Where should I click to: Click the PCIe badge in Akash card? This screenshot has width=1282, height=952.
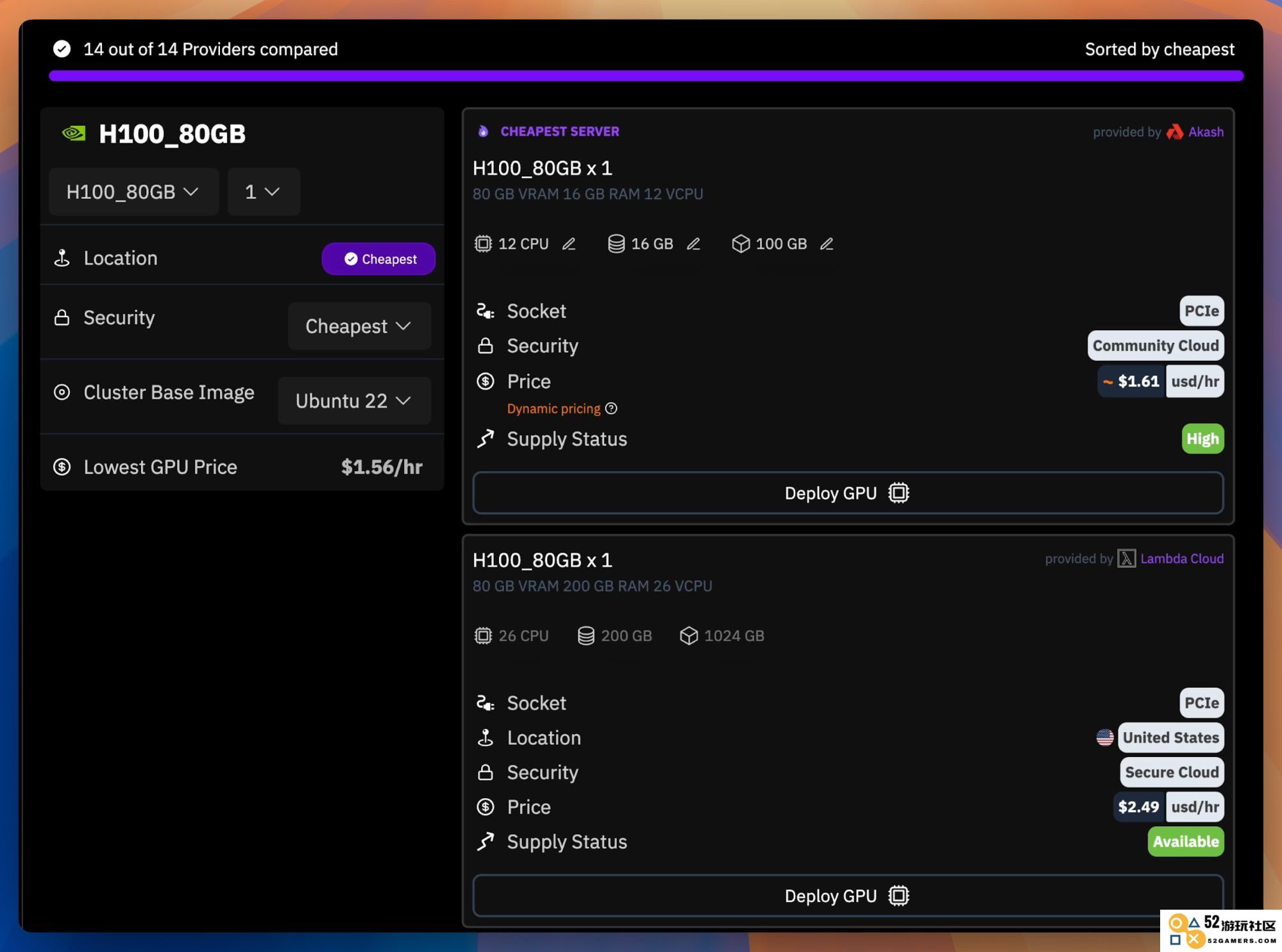pyautogui.click(x=1202, y=311)
